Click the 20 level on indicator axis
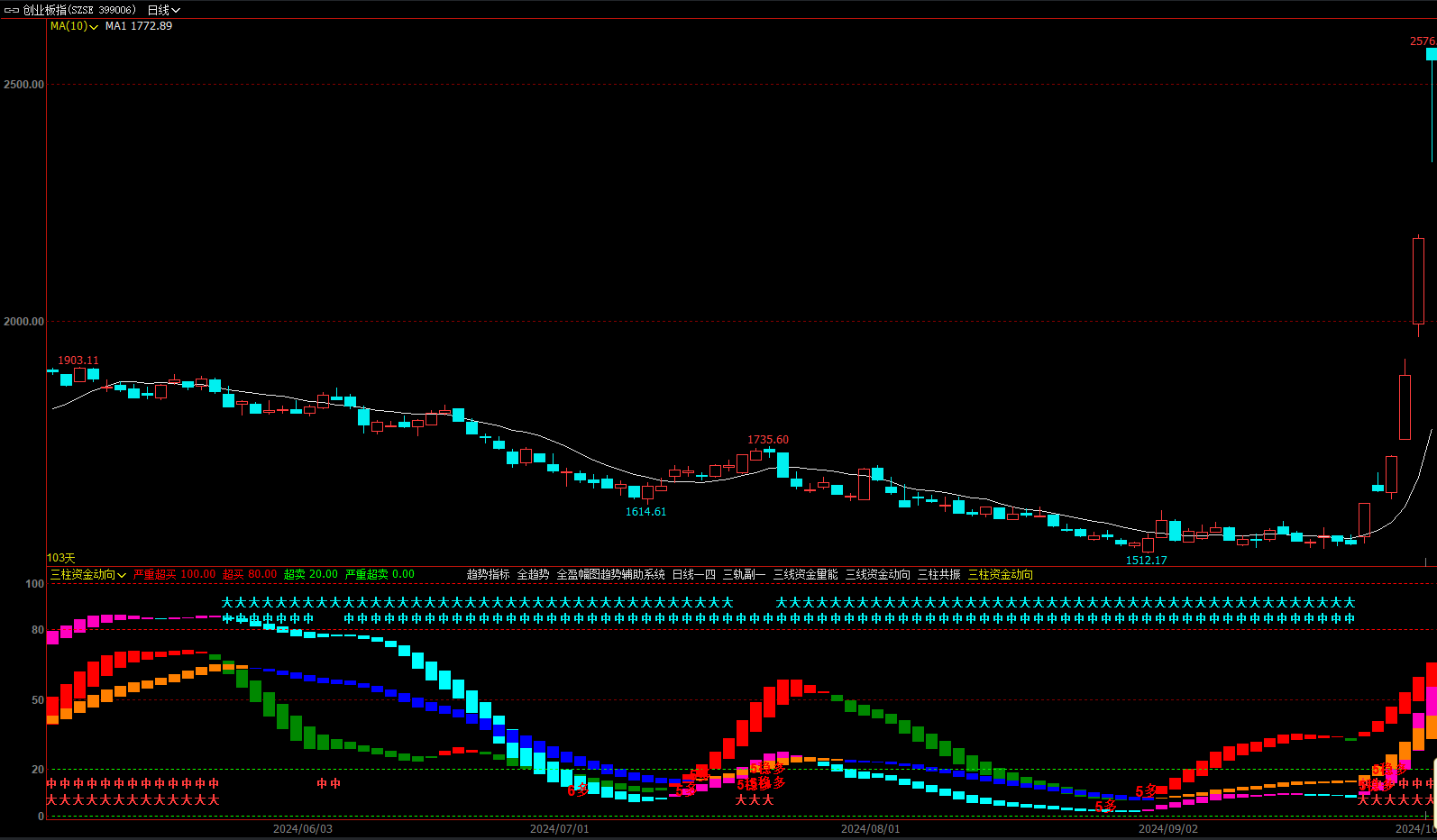The width and height of the screenshot is (1437, 840). click(x=38, y=770)
